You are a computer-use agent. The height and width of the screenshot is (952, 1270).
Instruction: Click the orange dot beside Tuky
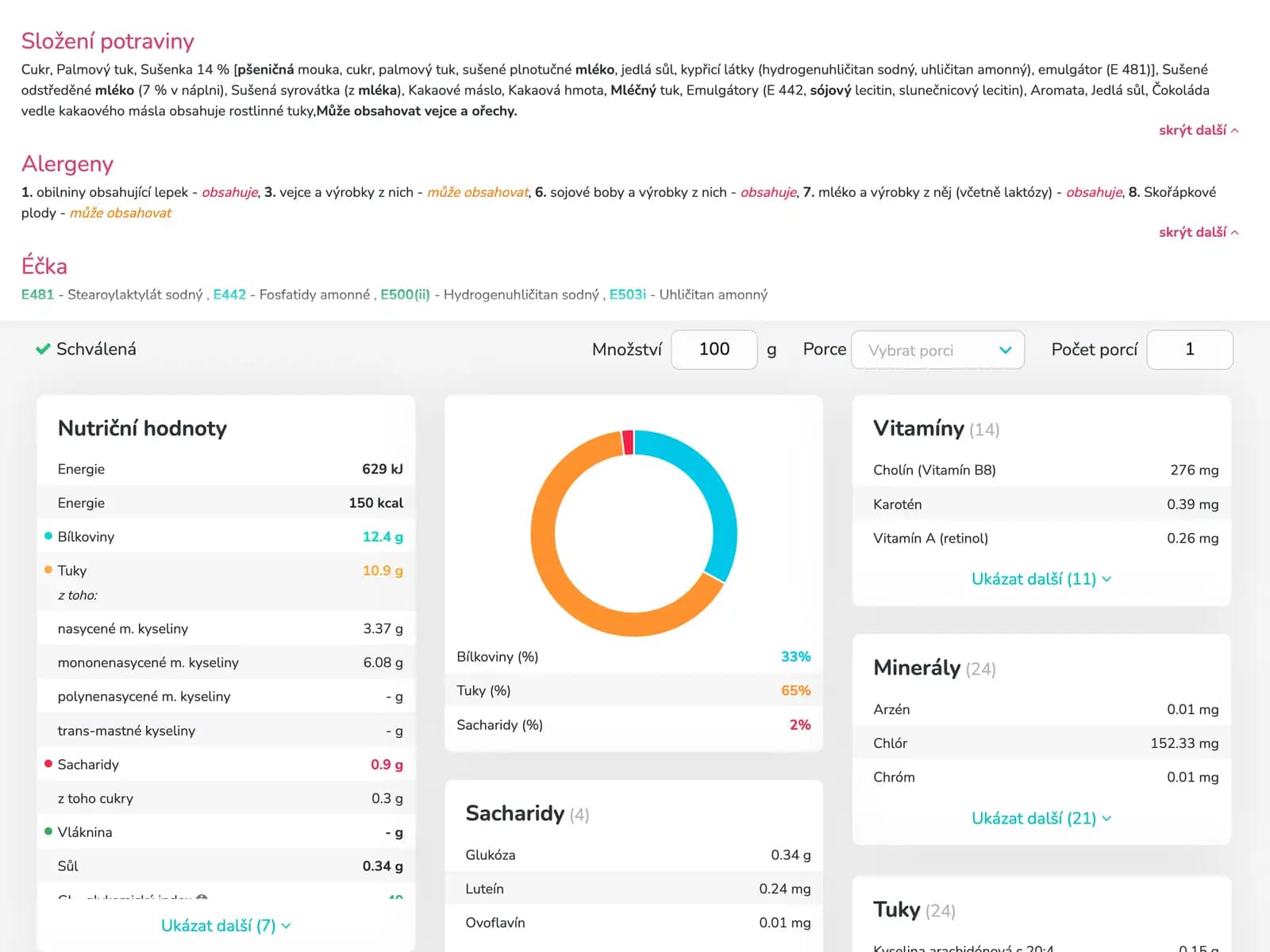tap(48, 570)
